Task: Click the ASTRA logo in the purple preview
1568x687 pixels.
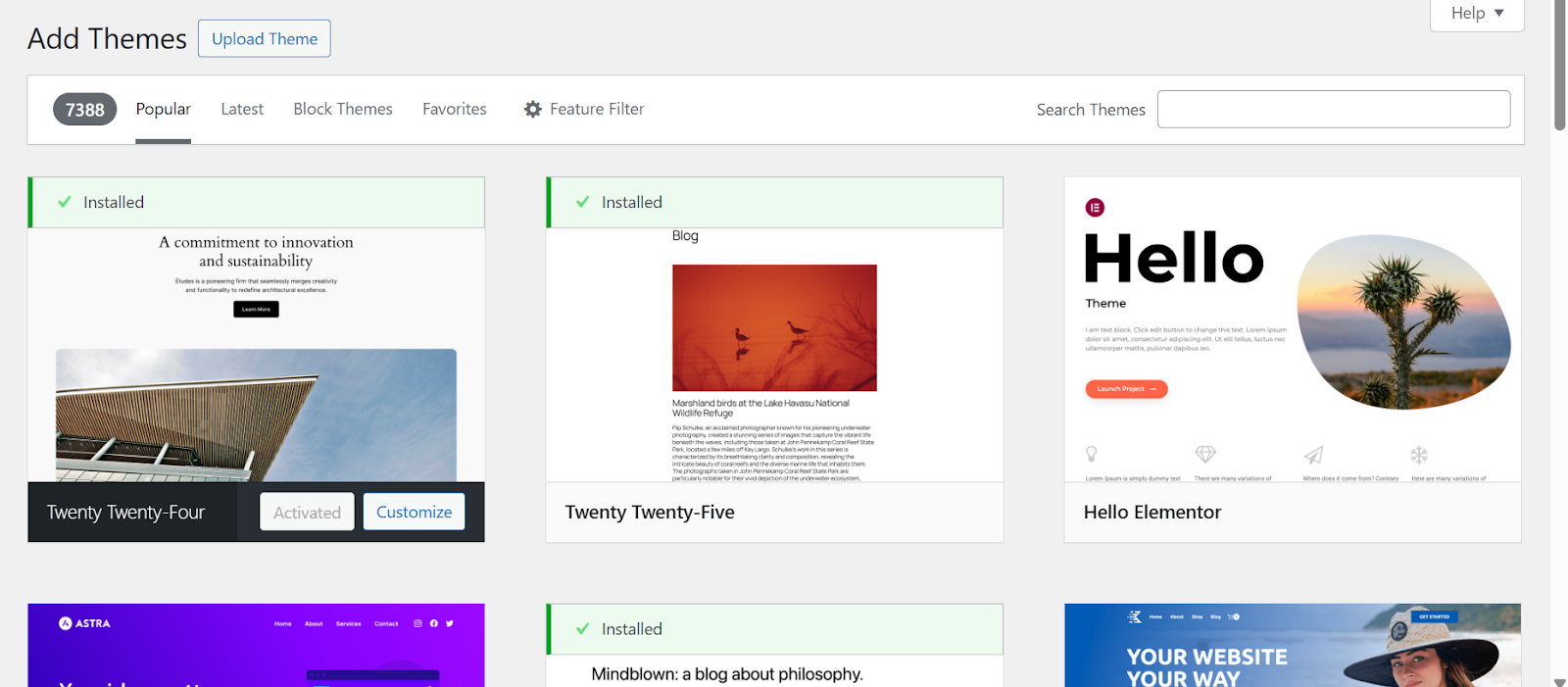Action: (x=84, y=623)
